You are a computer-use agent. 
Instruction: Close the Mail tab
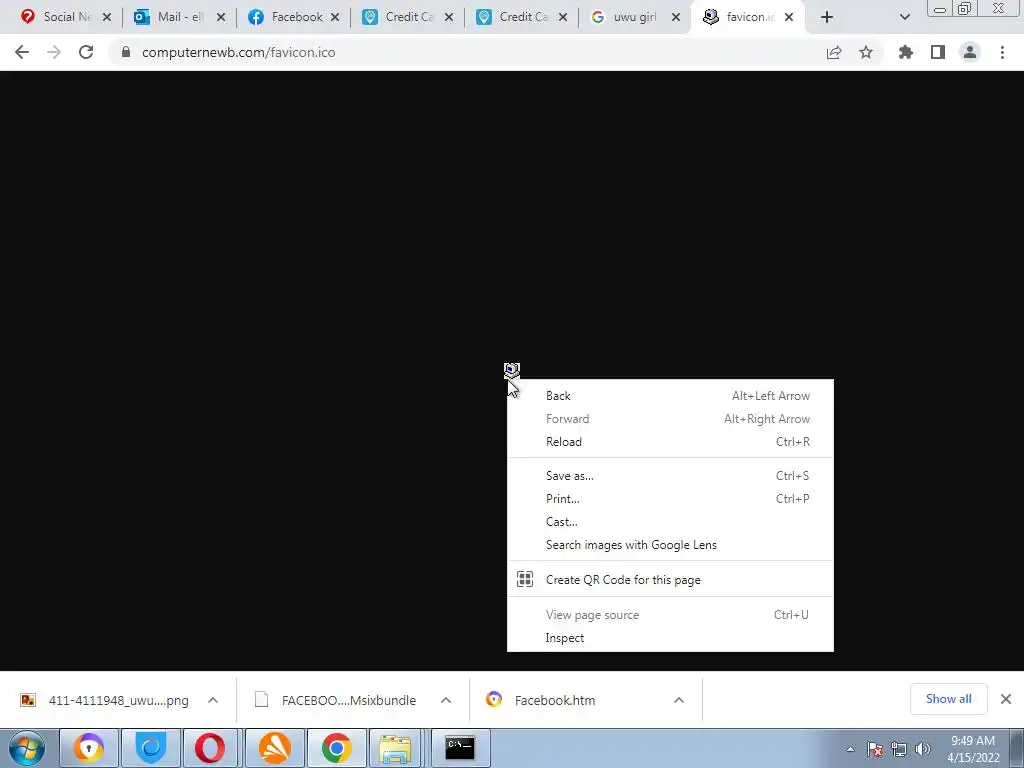click(221, 17)
